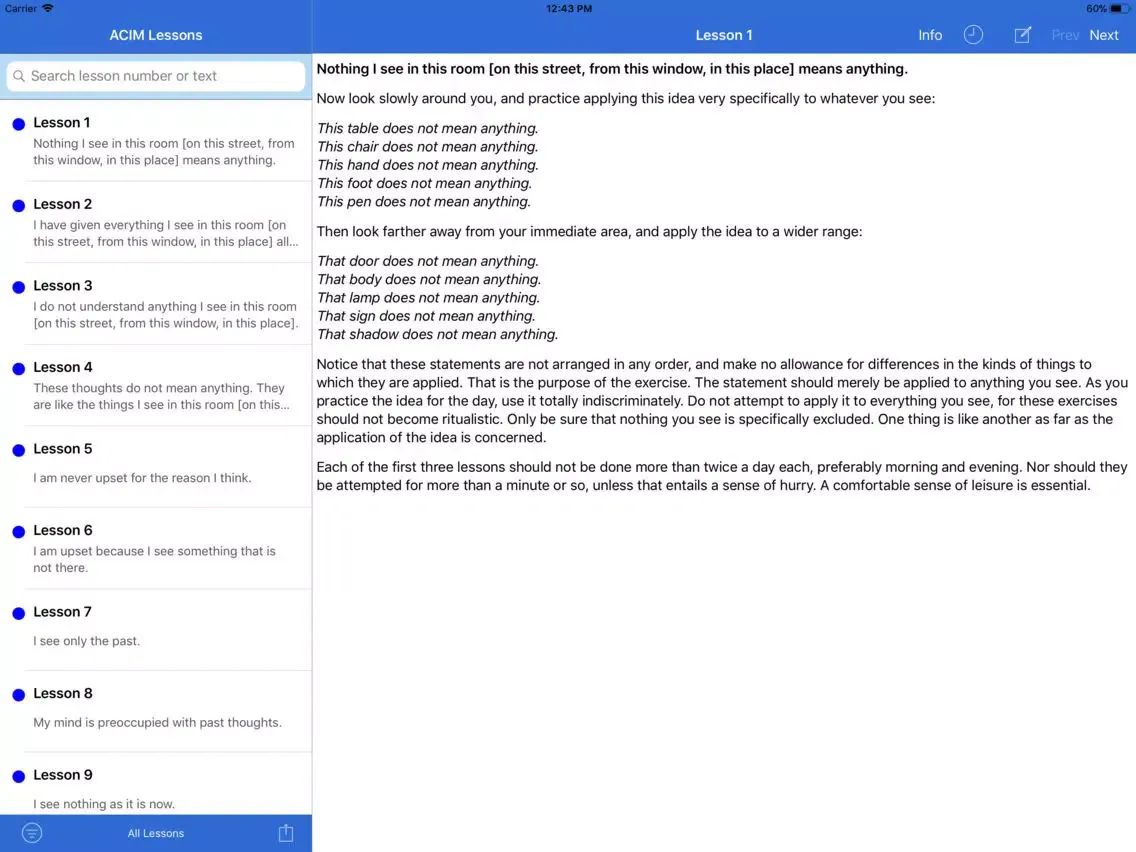The image size is (1136, 852).
Task: Toggle the blue dot for Lesson 4
Action: tap(19, 369)
